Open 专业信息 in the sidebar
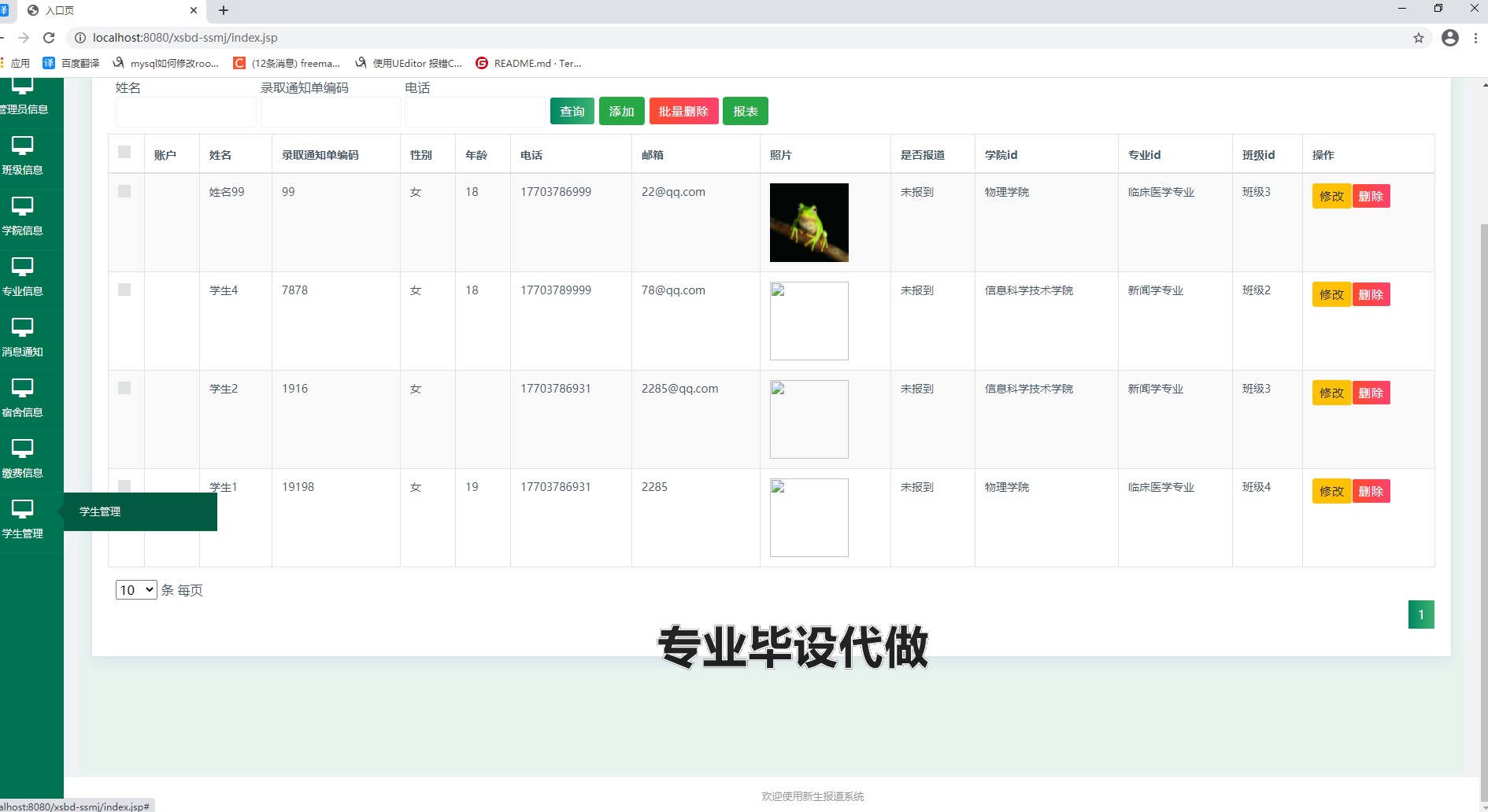The image size is (1488, 812). (22, 277)
